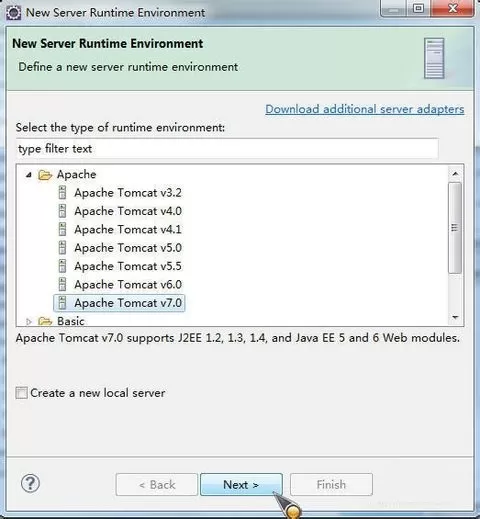Click the server icon beside Apache Tomcat v5.0

[x=62, y=248]
